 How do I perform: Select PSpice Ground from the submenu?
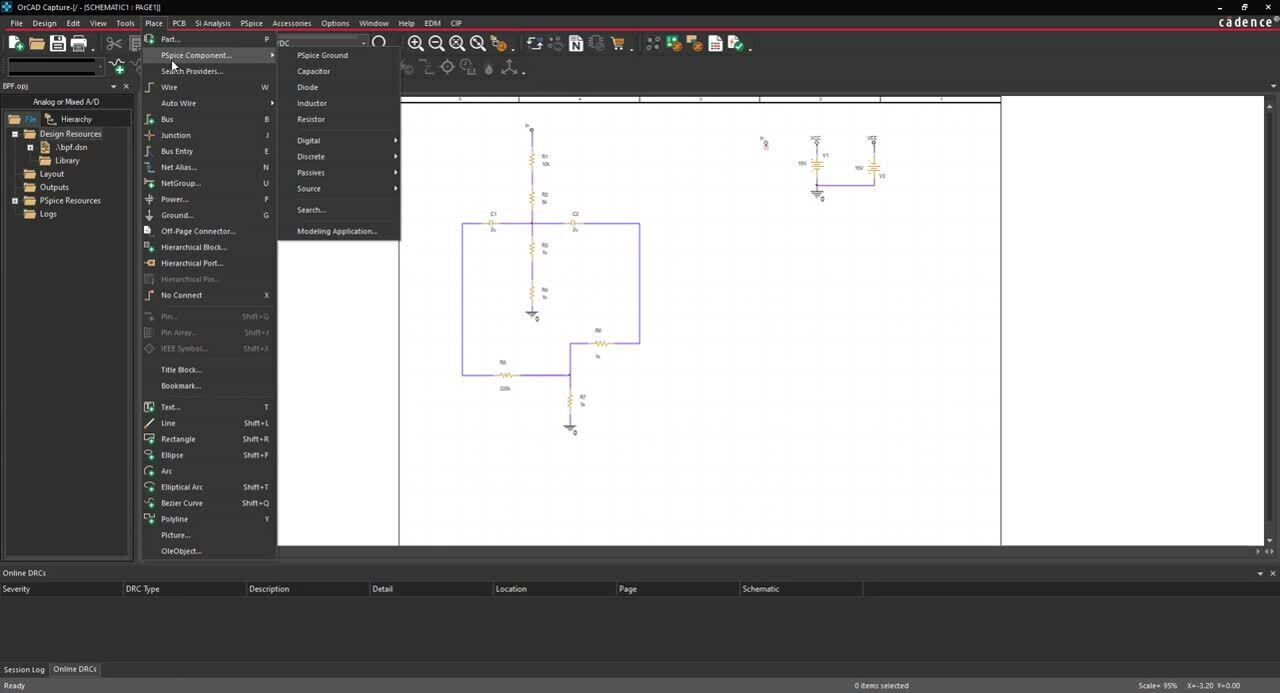322,55
